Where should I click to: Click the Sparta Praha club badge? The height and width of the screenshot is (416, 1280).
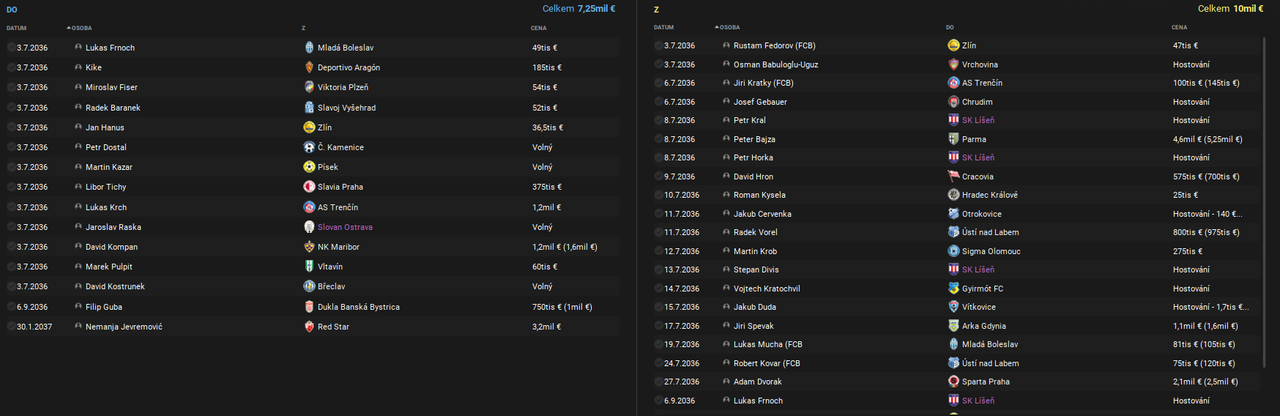click(953, 382)
